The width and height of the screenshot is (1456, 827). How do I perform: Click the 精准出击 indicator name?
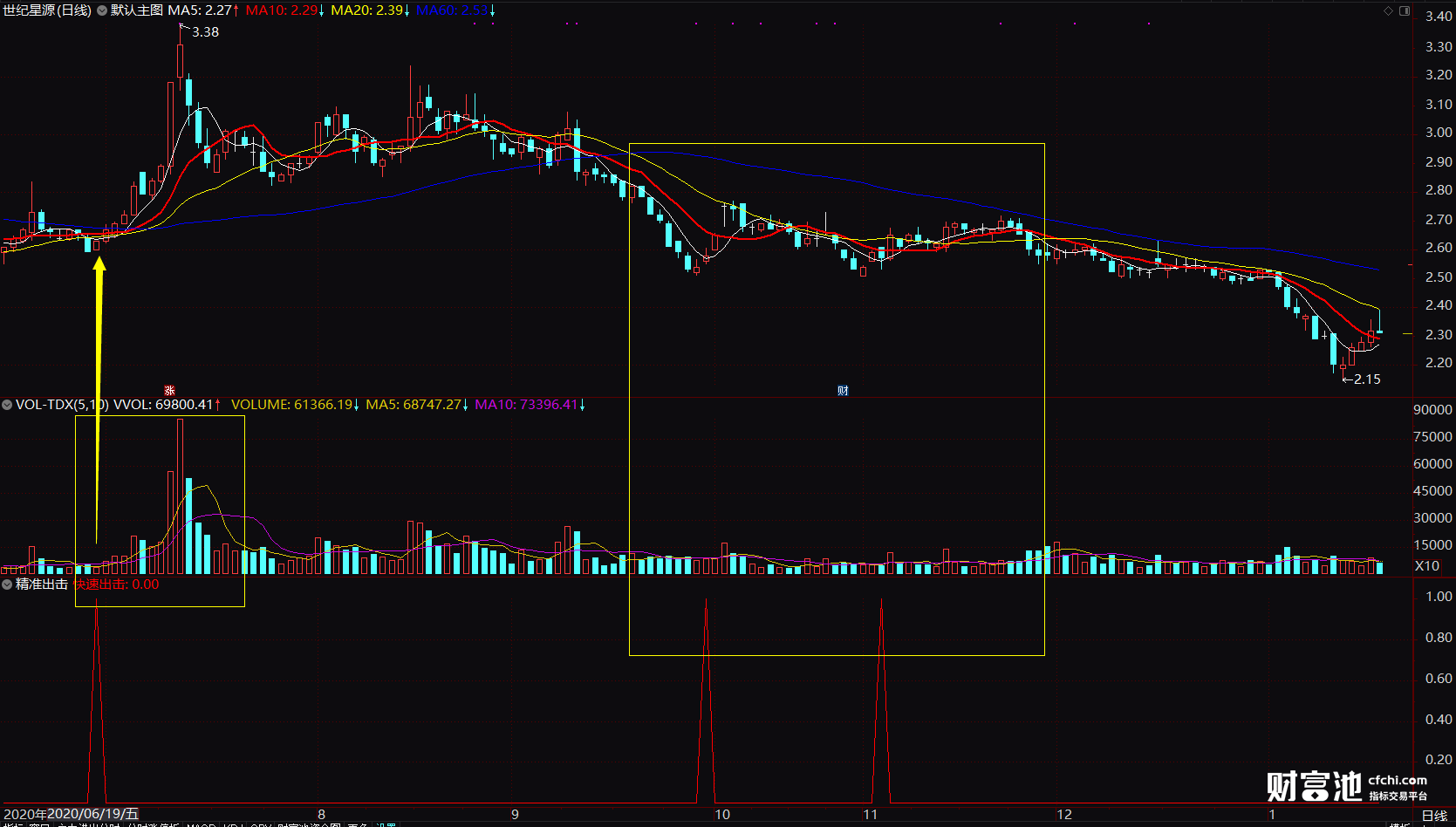(x=42, y=584)
